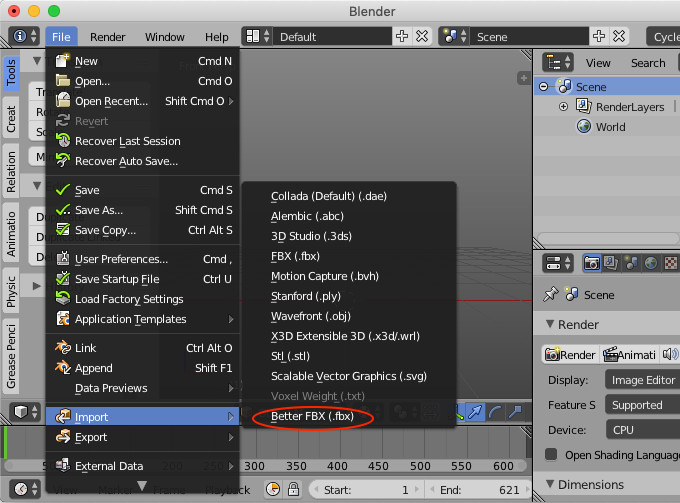Open the outliner View menu
680x503 pixels.
coord(598,63)
